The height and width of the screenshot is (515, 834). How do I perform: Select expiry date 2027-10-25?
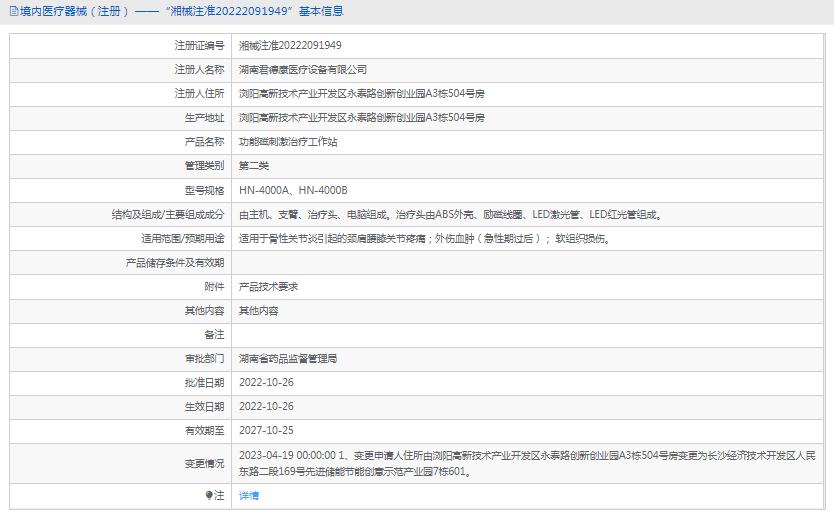point(266,431)
